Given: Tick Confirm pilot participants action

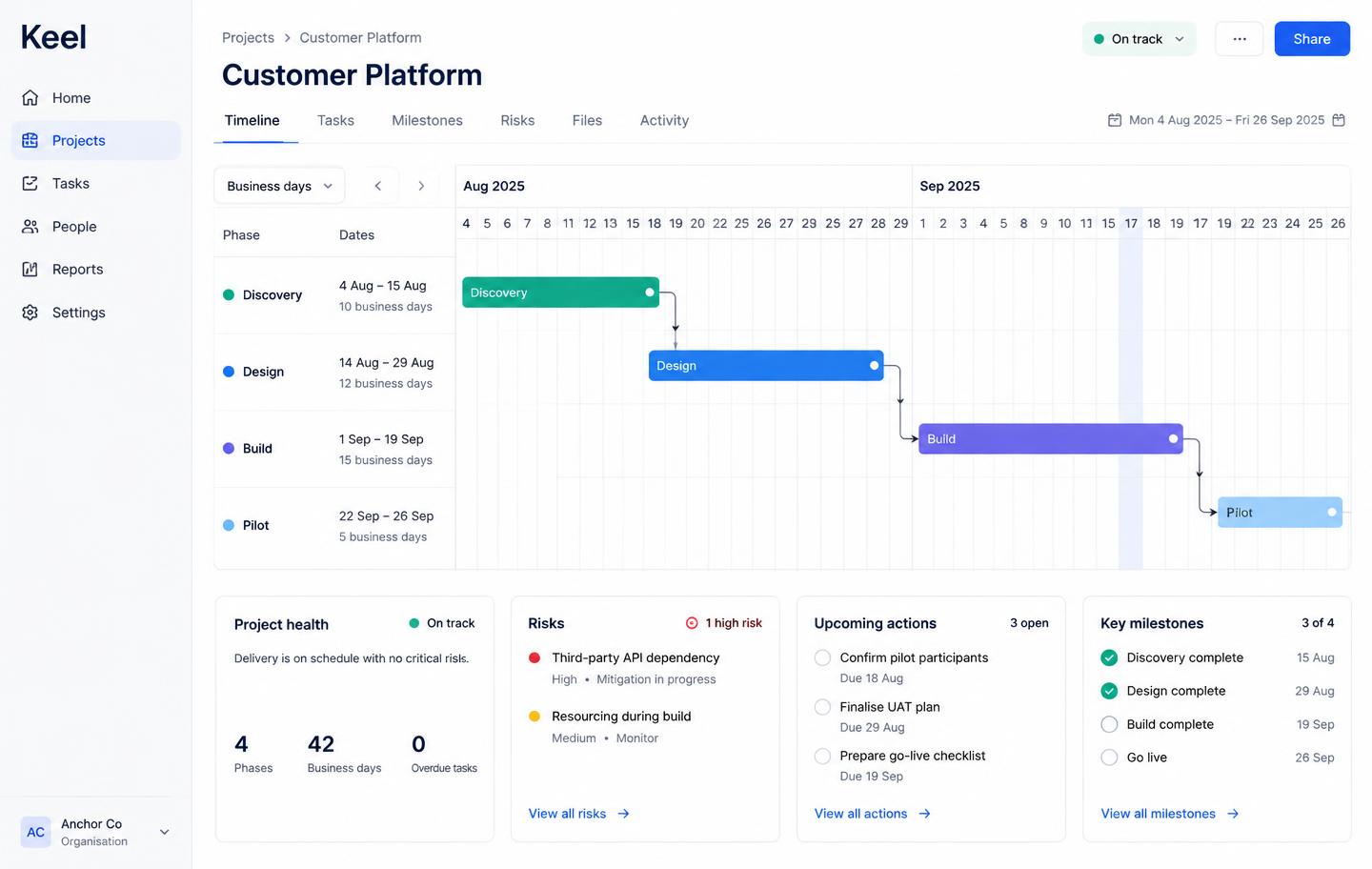Looking at the screenshot, I should (x=822, y=657).
